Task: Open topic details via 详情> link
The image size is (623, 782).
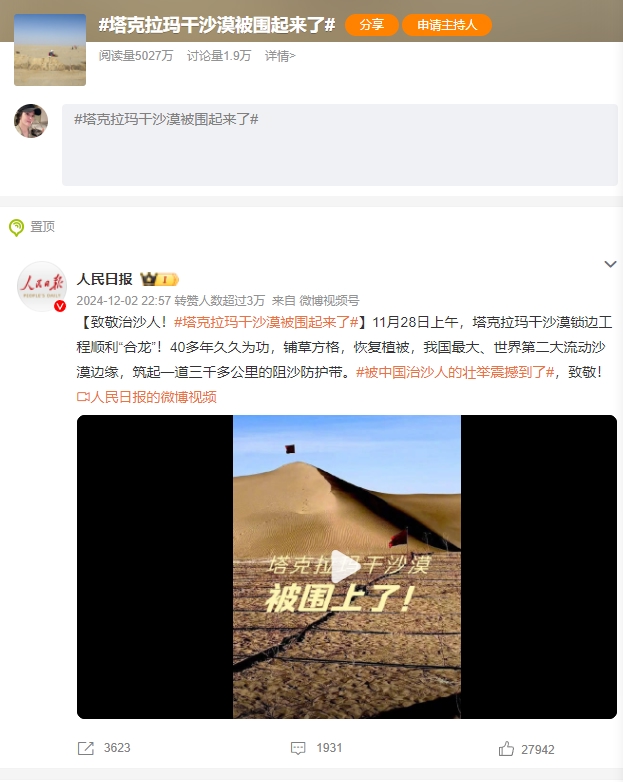Action: 280,56
